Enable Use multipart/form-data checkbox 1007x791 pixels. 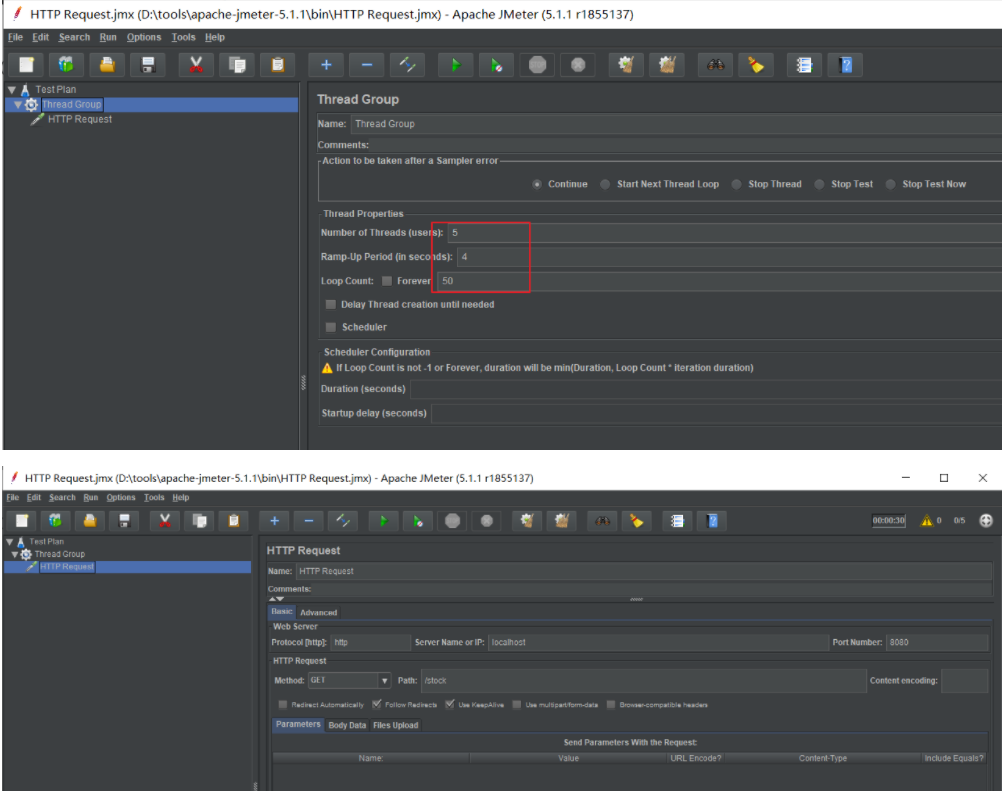point(517,704)
